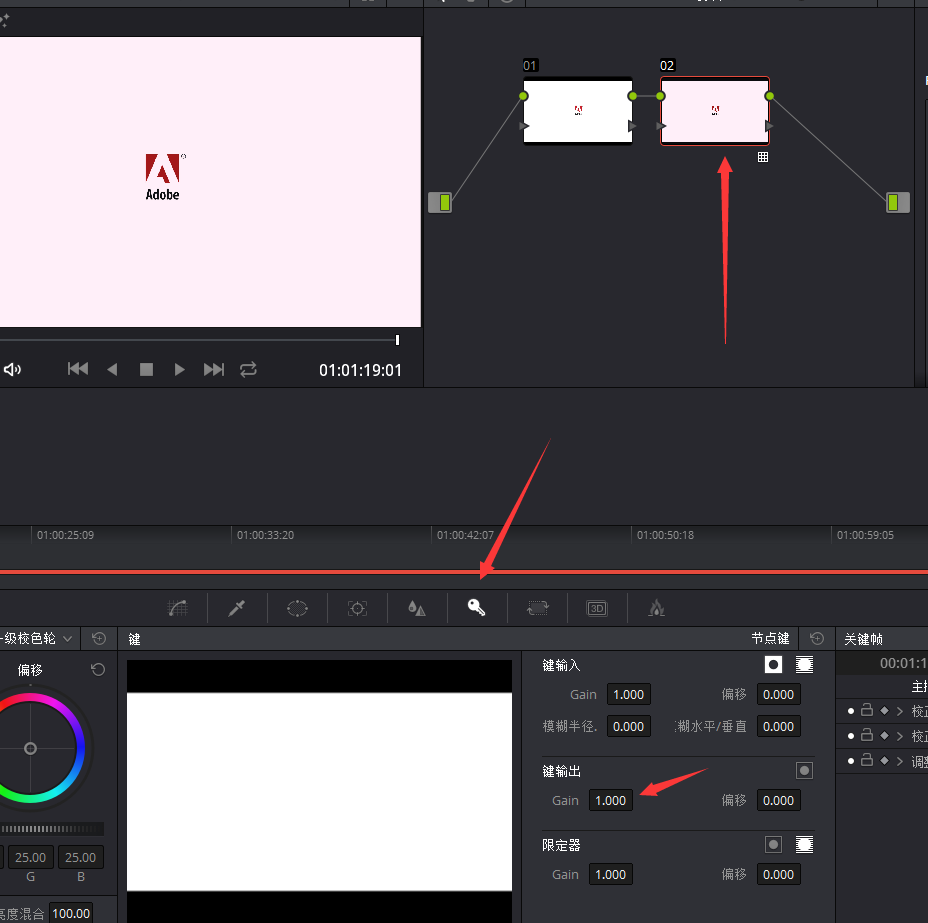928x923 pixels.
Task: Click the diamond keyframe icon on 调 row
Action: click(x=885, y=760)
